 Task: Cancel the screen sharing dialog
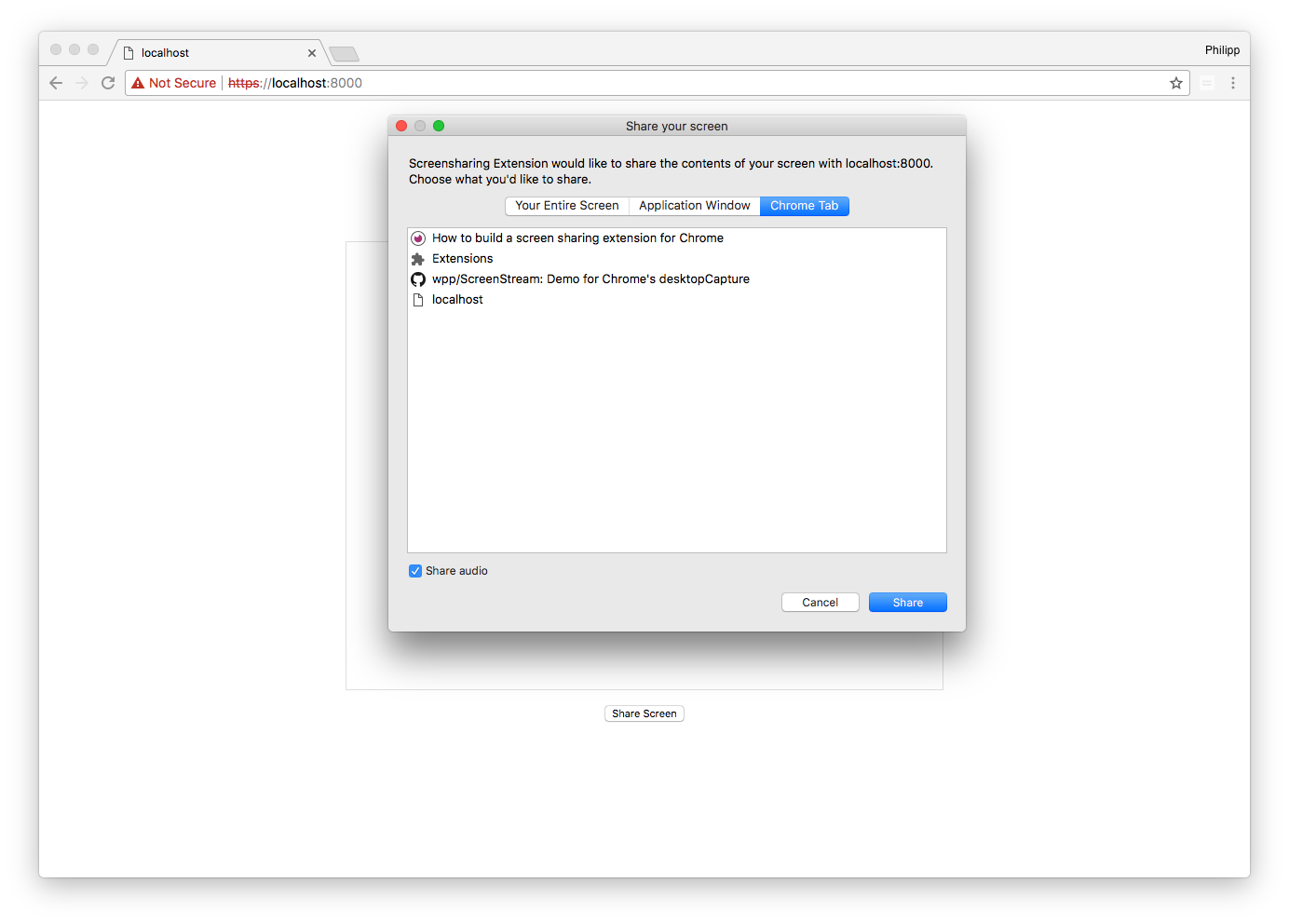[820, 602]
